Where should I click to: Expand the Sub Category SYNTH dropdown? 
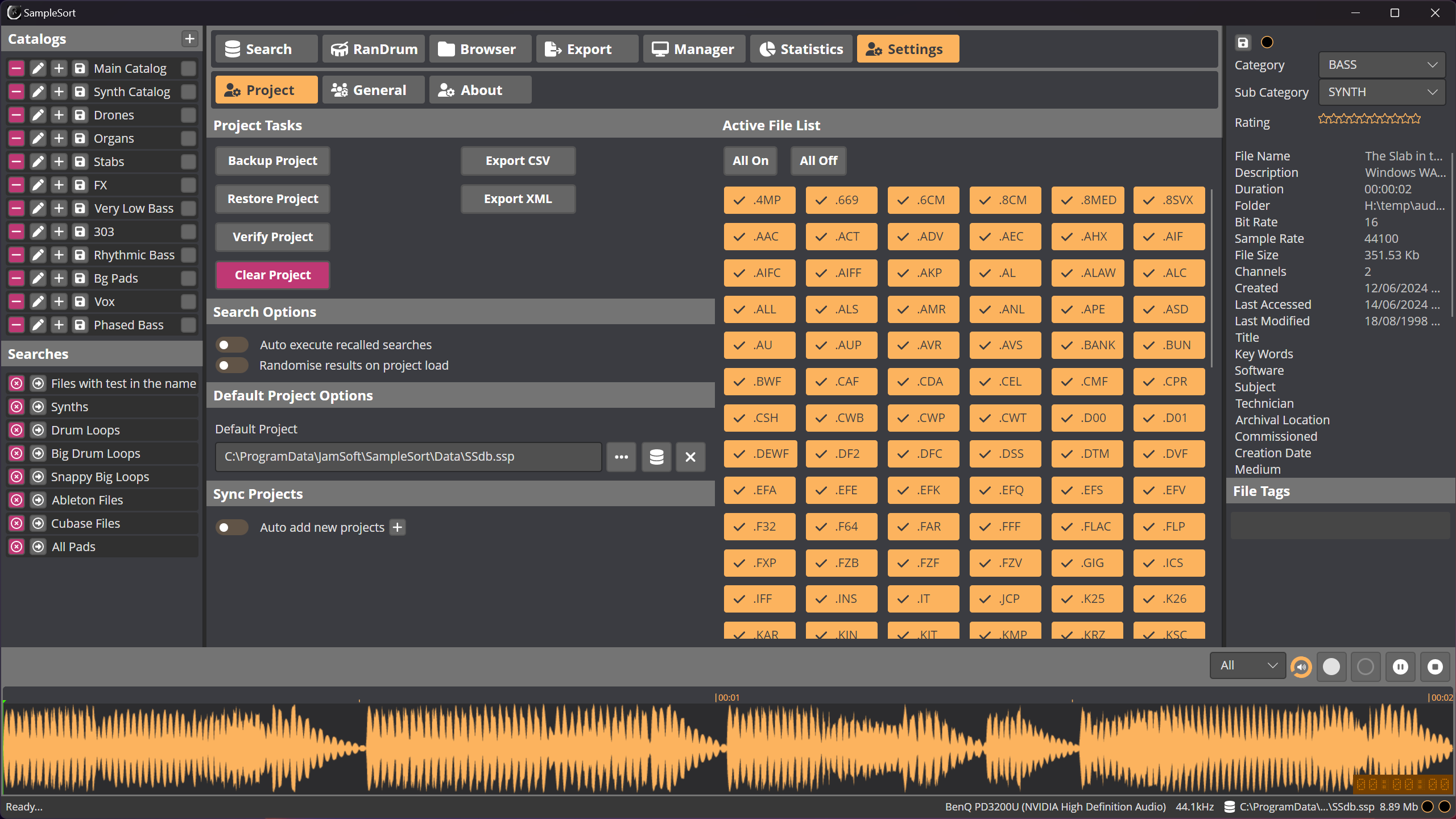click(x=1381, y=92)
